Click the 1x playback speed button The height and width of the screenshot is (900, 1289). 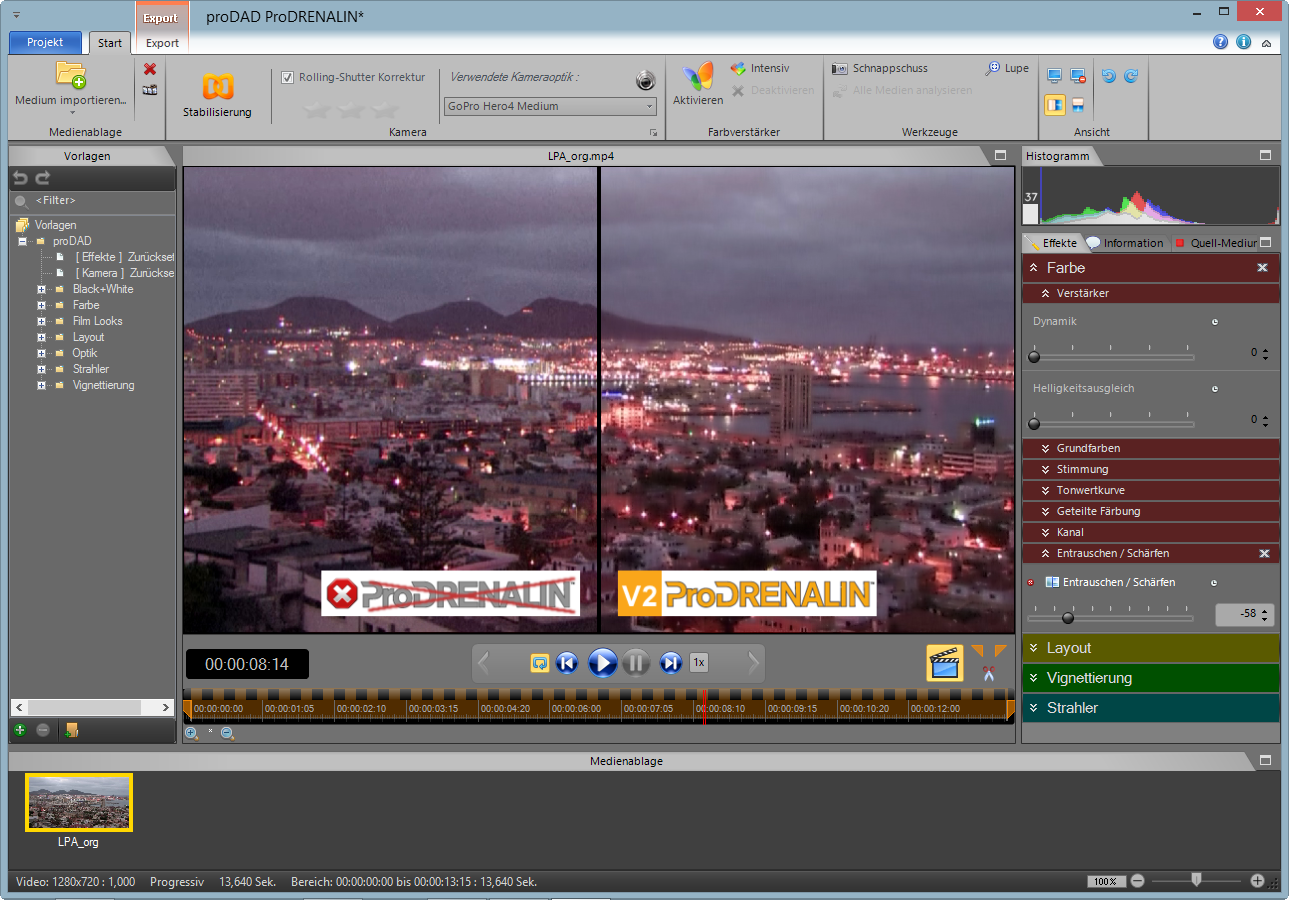click(x=699, y=662)
